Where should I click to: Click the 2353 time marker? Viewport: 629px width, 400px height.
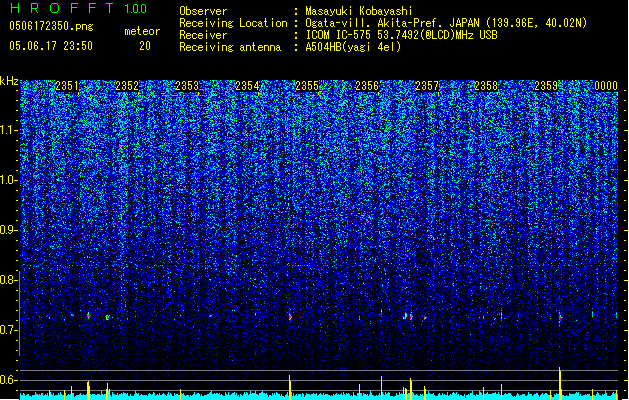coord(187,86)
